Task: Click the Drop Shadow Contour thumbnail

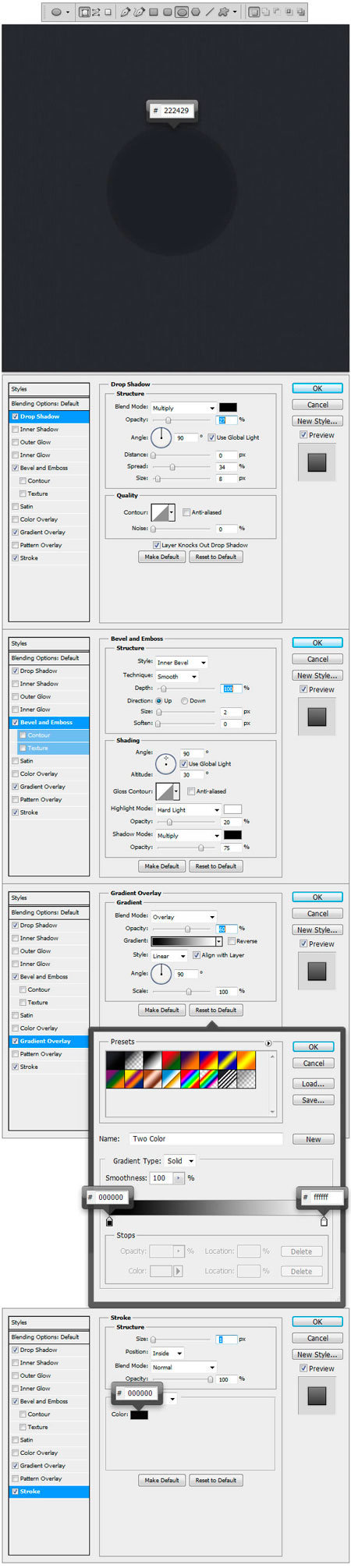Action: (x=160, y=512)
